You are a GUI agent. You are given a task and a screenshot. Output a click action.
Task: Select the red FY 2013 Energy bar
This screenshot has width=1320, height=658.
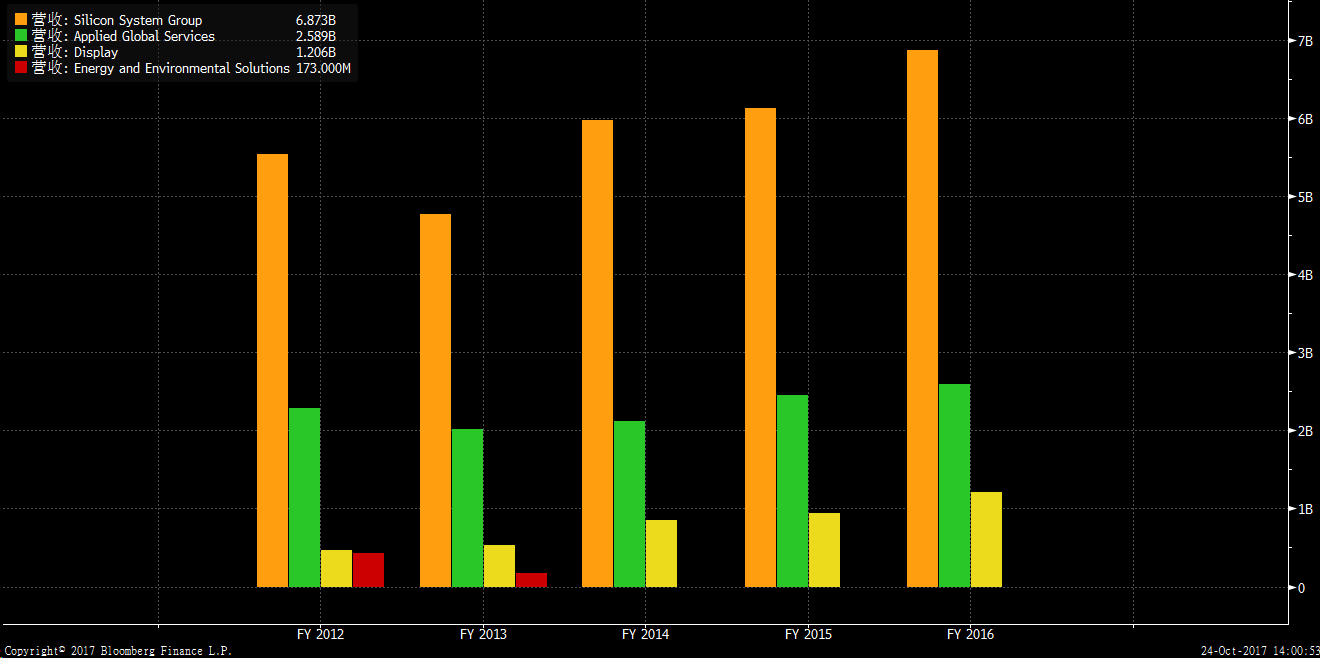coord(531,580)
